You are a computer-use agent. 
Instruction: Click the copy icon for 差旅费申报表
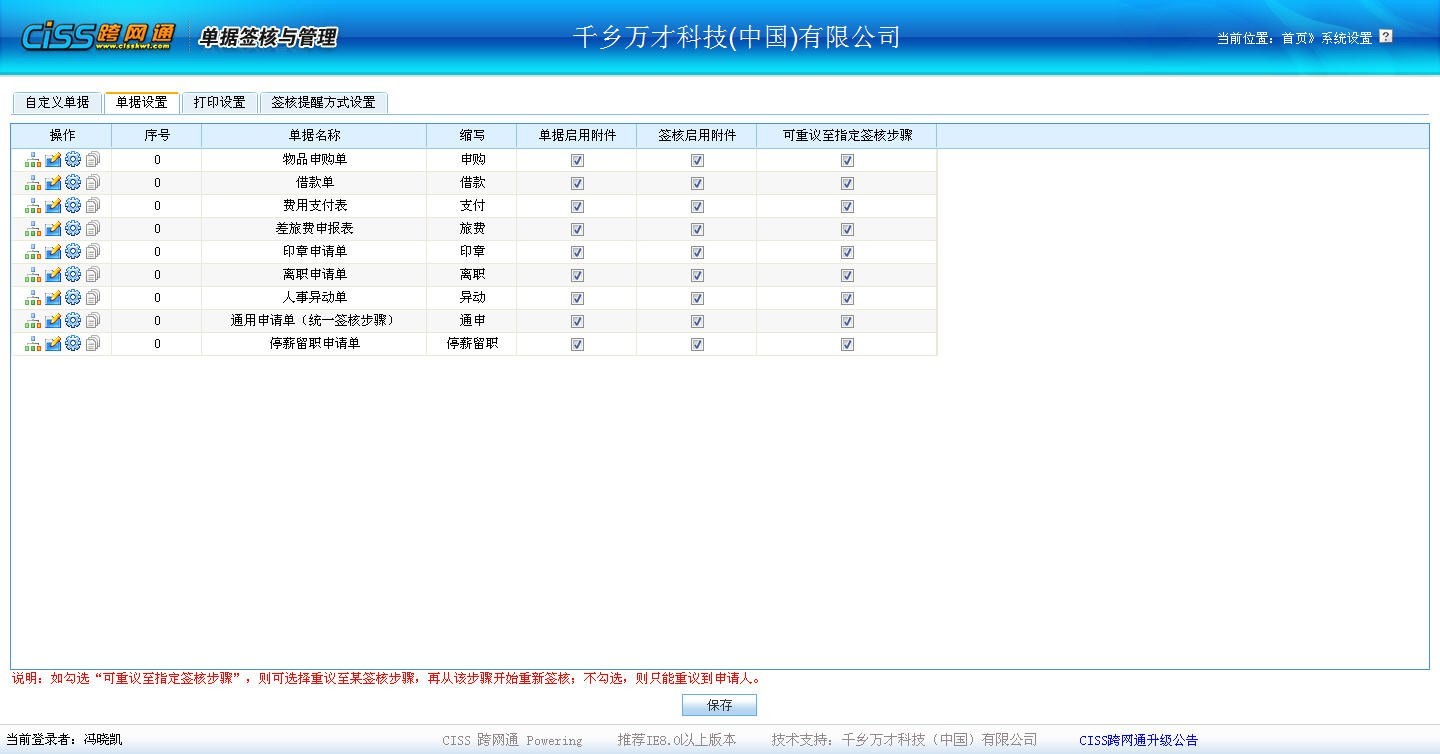pyautogui.click(x=93, y=229)
